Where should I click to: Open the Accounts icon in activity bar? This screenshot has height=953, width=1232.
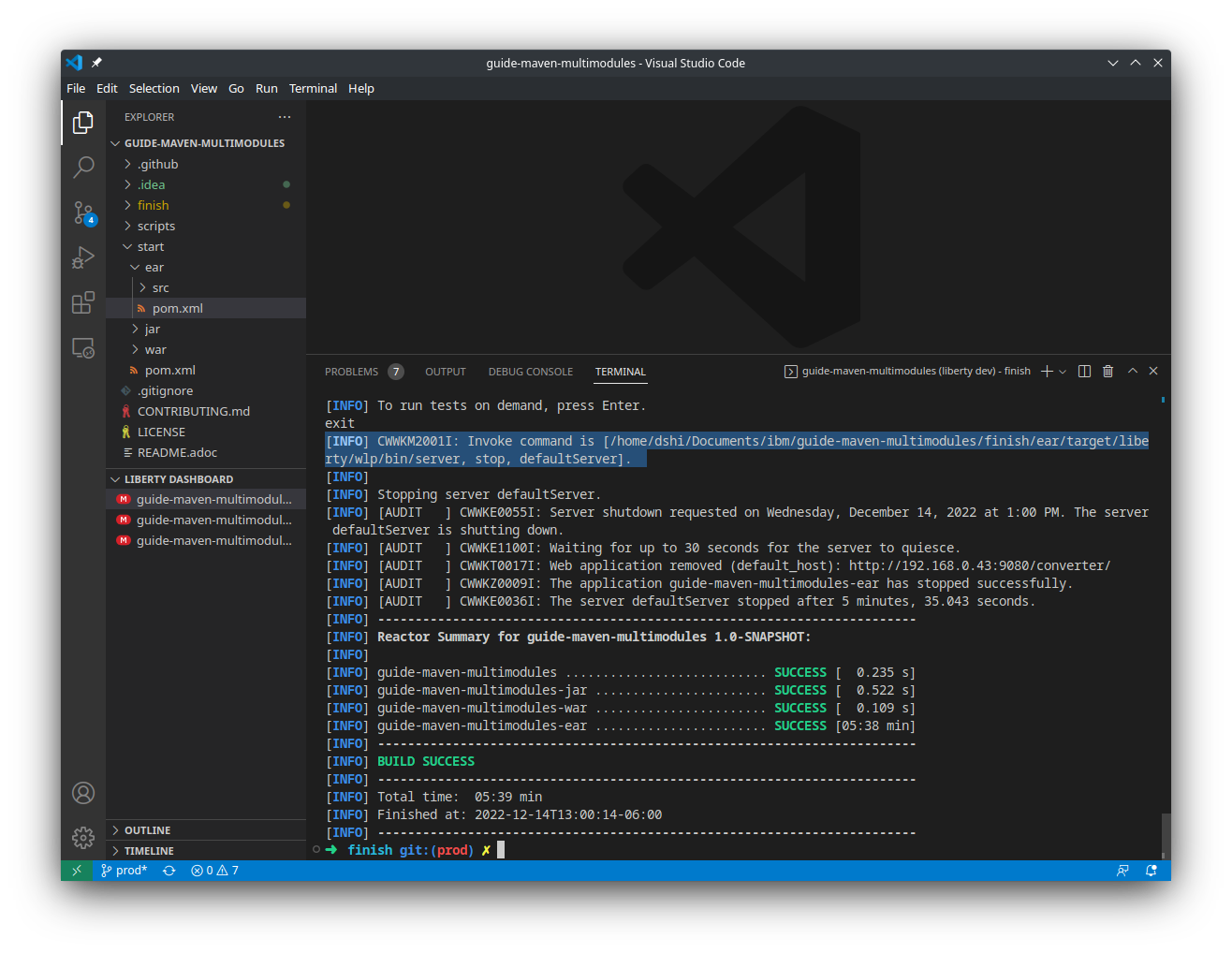83,793
